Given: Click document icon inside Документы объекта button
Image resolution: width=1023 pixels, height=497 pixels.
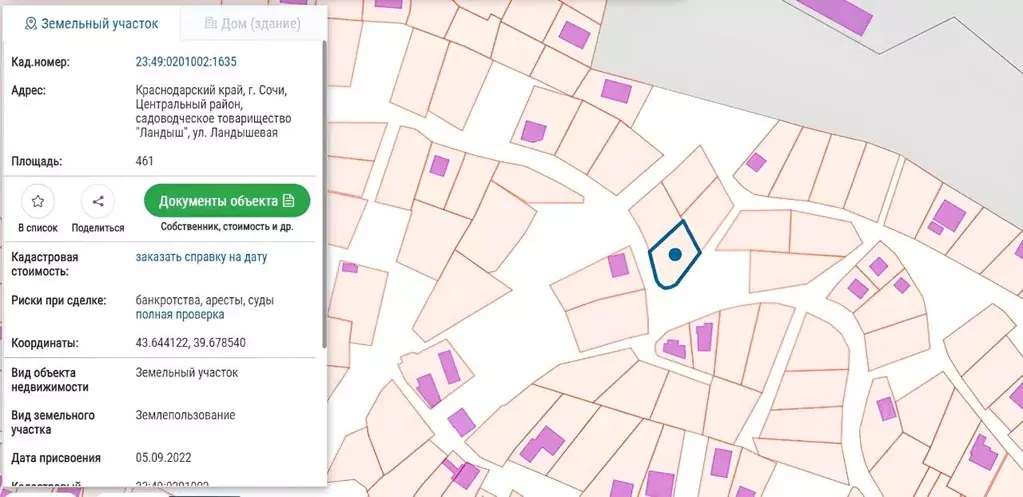Looking at the screenshot, I should click(x=288, y=201).
